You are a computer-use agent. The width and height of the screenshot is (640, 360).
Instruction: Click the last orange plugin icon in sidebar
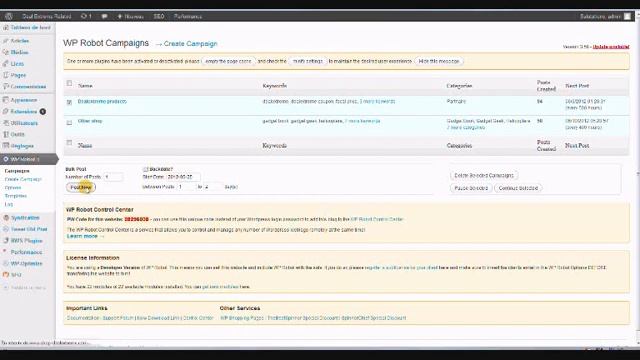click(x=6, y=275)
